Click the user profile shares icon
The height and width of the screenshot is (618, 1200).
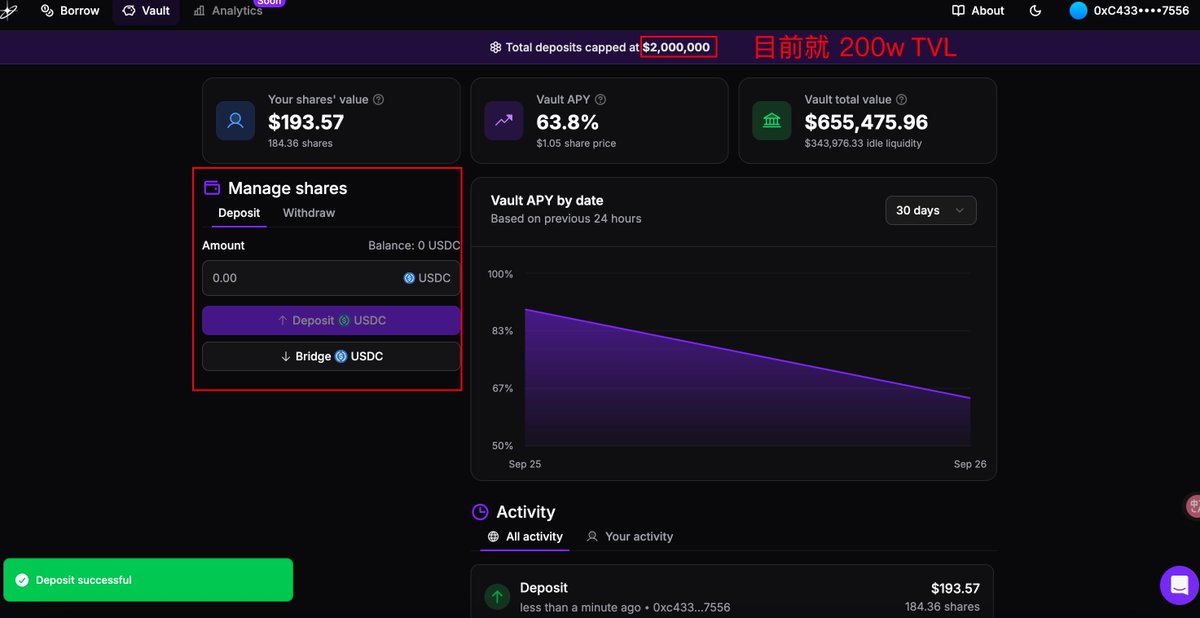coord(235,121)
